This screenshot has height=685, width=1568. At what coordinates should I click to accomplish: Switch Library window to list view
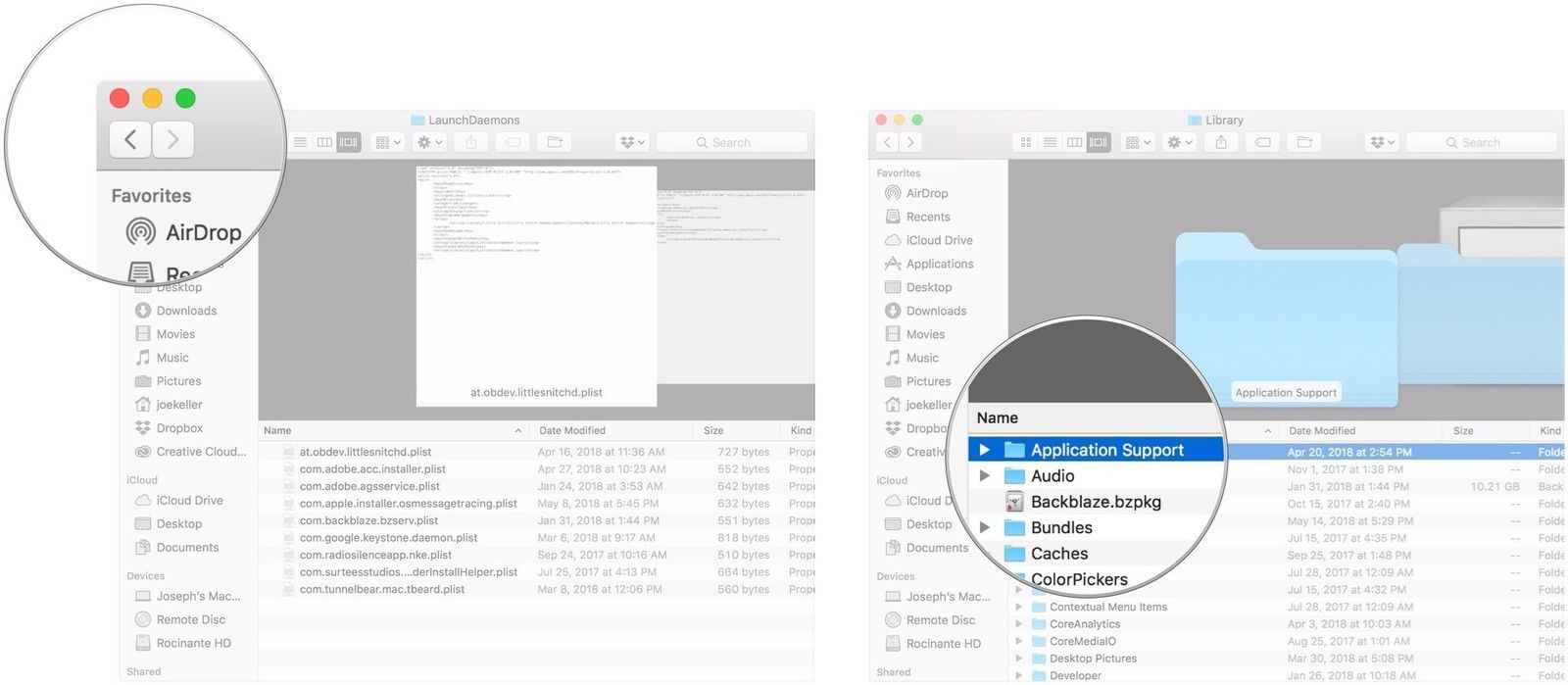coord(1050,142)
